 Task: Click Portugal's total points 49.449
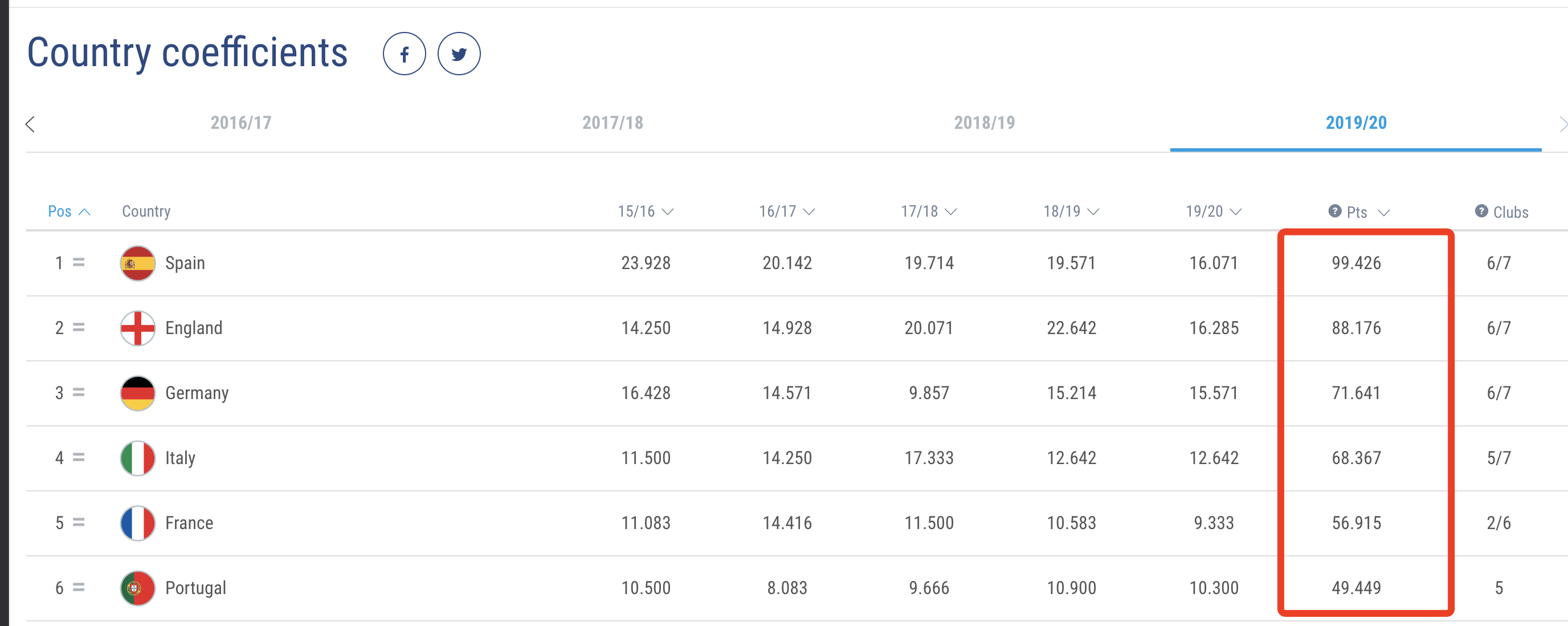(x=1356, y=588)
